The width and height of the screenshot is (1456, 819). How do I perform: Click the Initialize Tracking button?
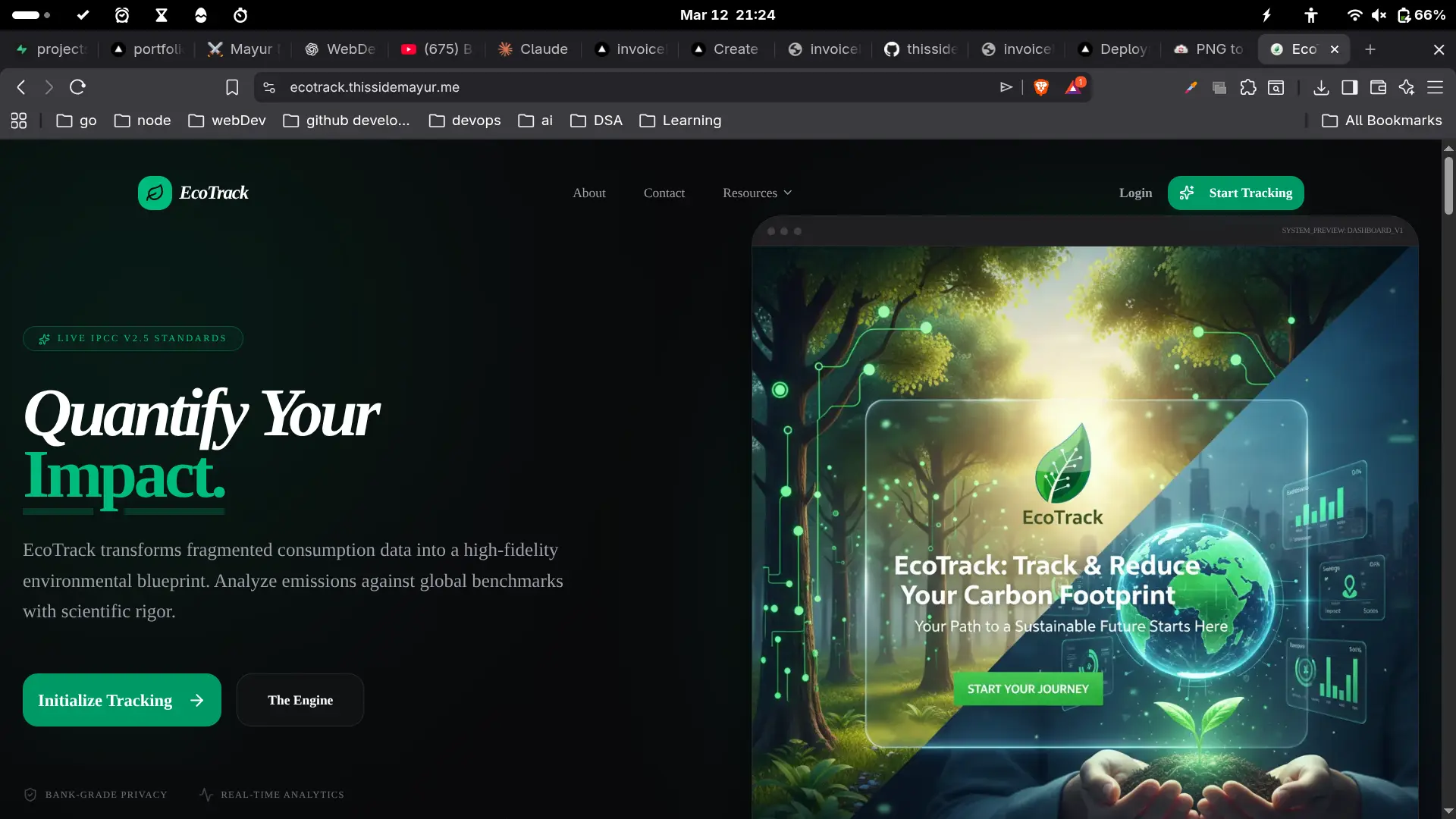coord(122,700)
